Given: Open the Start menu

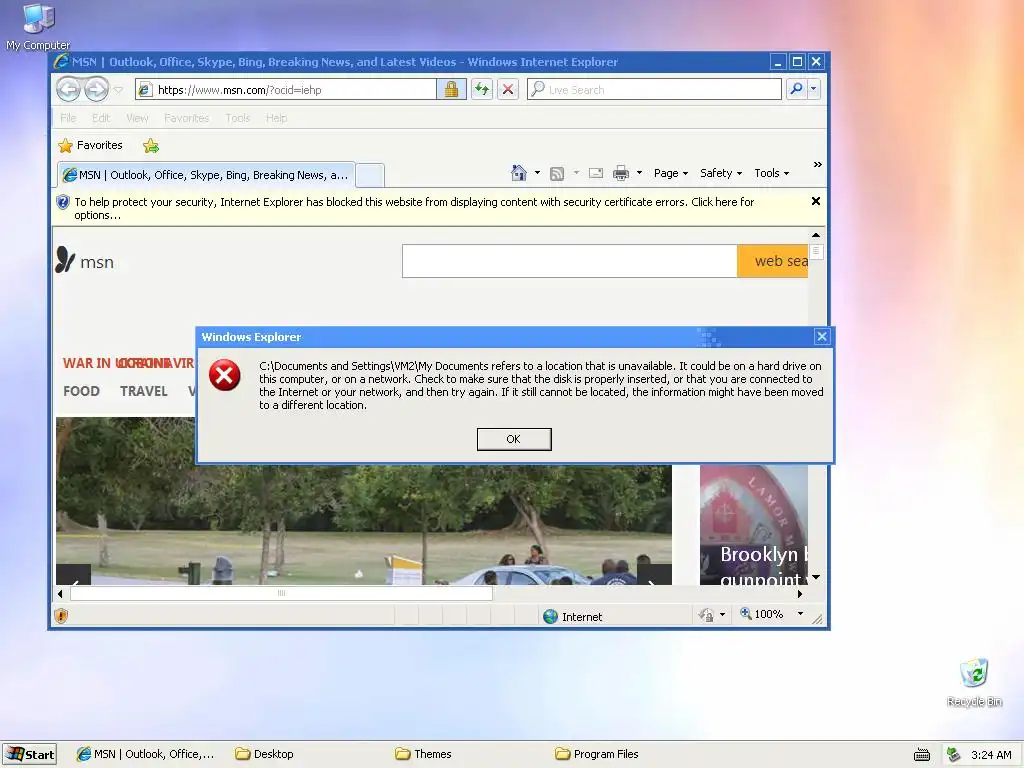Looking at the screenshot, I should coord(29,754).
